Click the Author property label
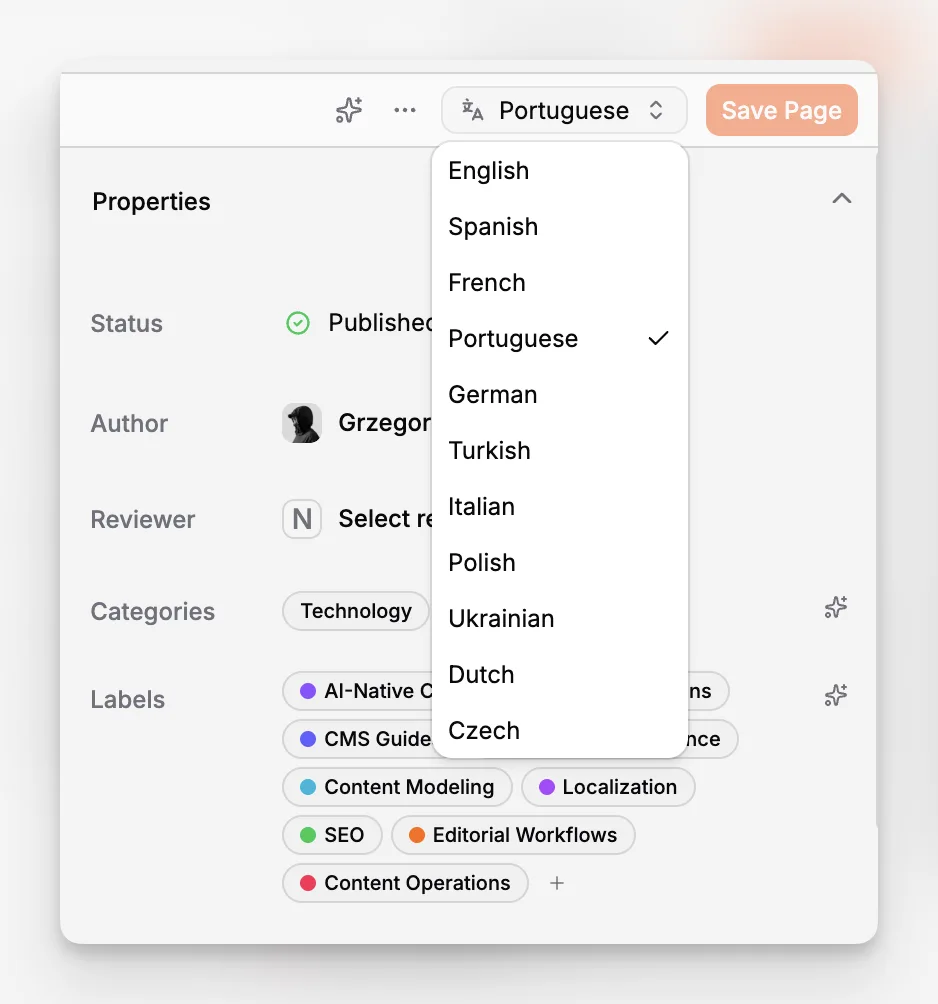 (x=129, y=423)
